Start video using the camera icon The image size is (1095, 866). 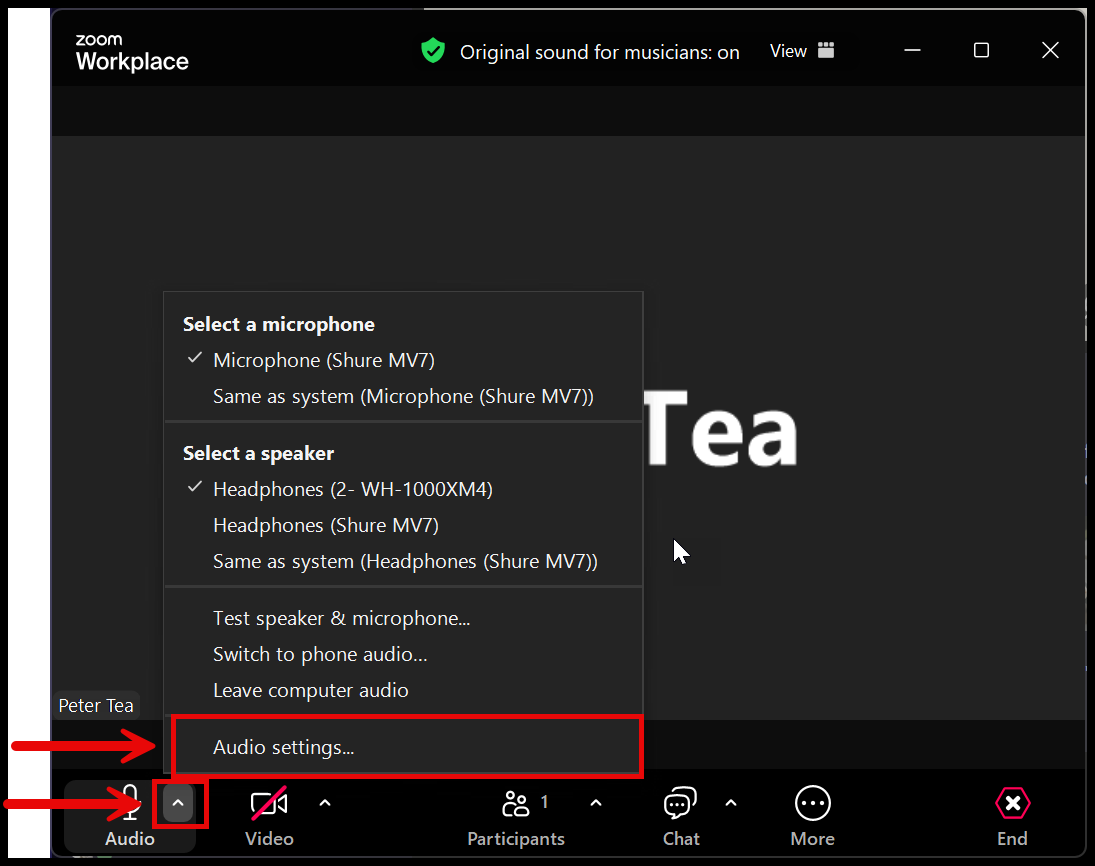(269, 803)
